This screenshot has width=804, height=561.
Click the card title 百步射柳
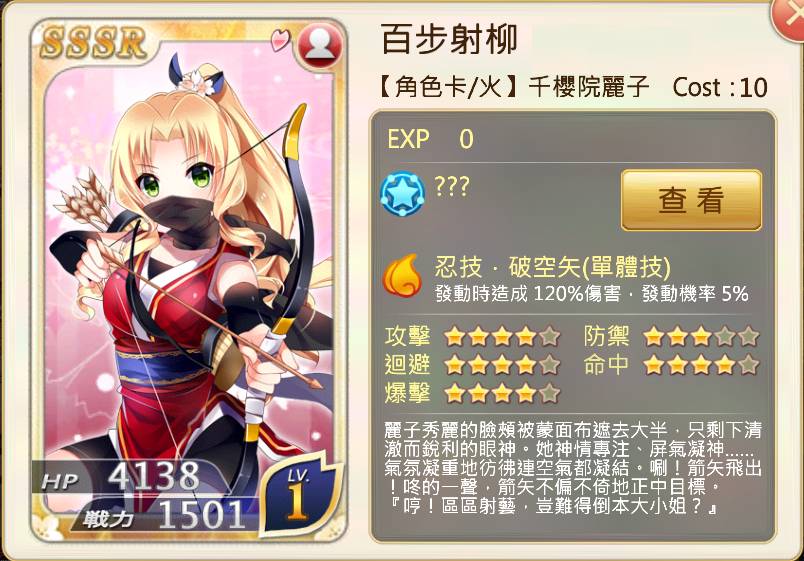point(449,39)
